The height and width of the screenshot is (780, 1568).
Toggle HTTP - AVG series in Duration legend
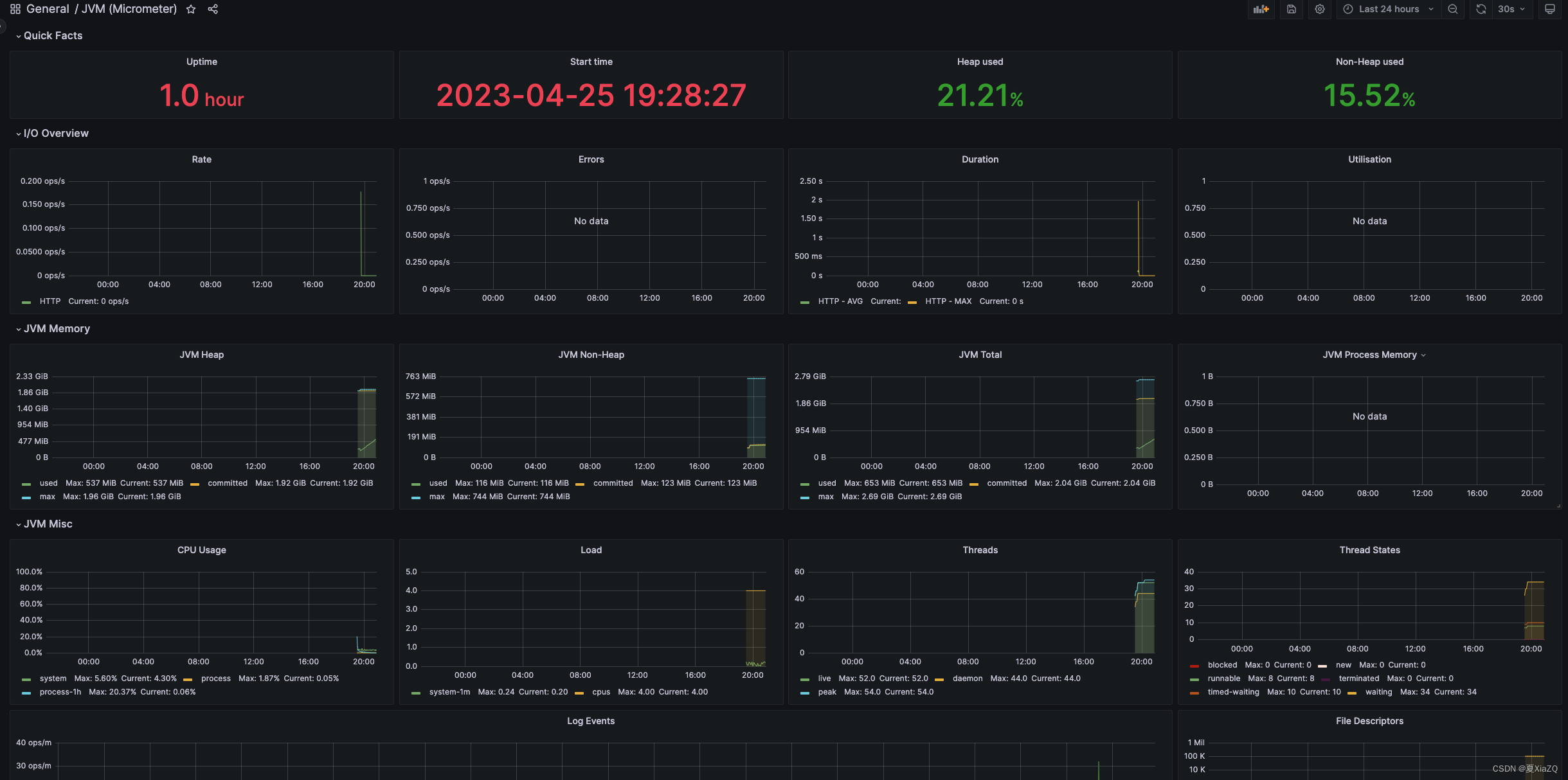840,301
